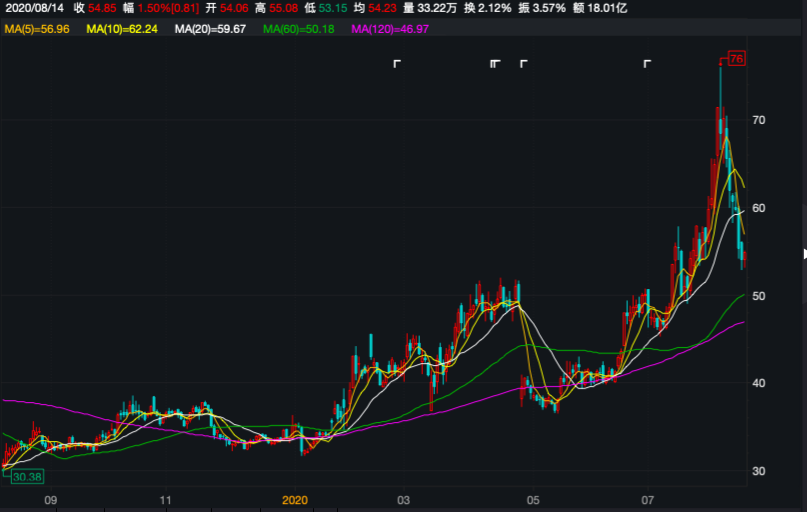Click the volume 33.22万 value in header
The image size is (807, 512).
(437, 8)
